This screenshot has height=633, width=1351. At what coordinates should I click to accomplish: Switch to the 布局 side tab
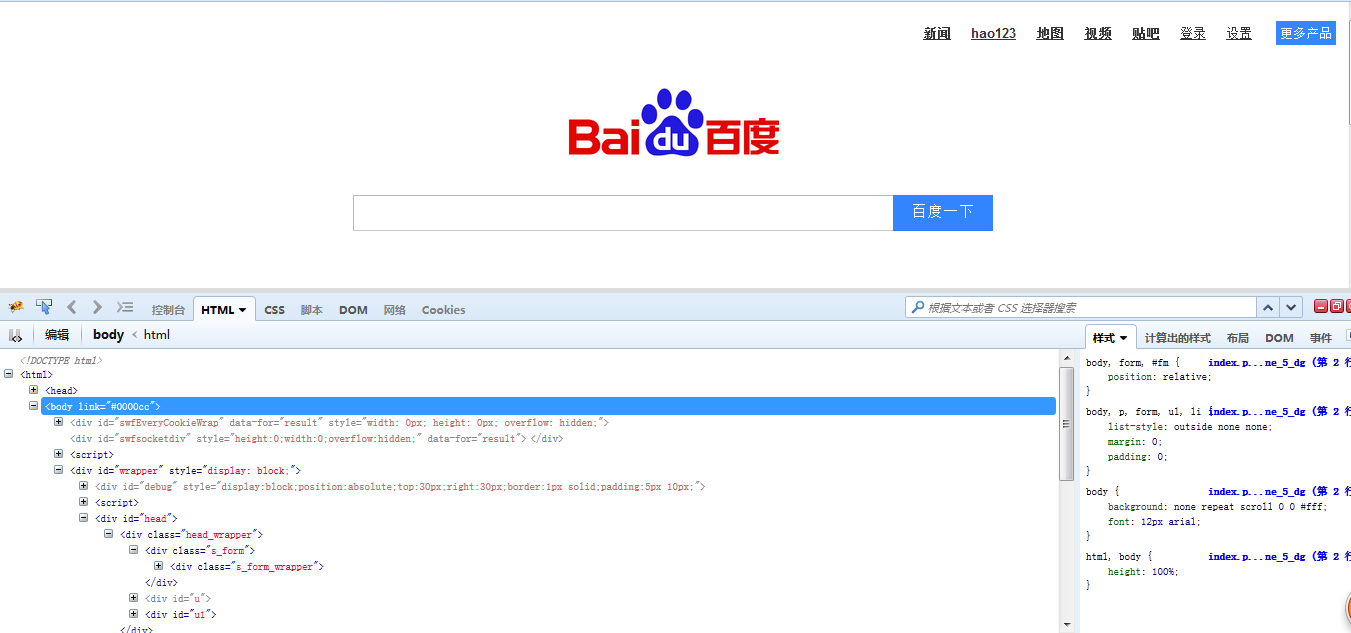[1238, 338]
